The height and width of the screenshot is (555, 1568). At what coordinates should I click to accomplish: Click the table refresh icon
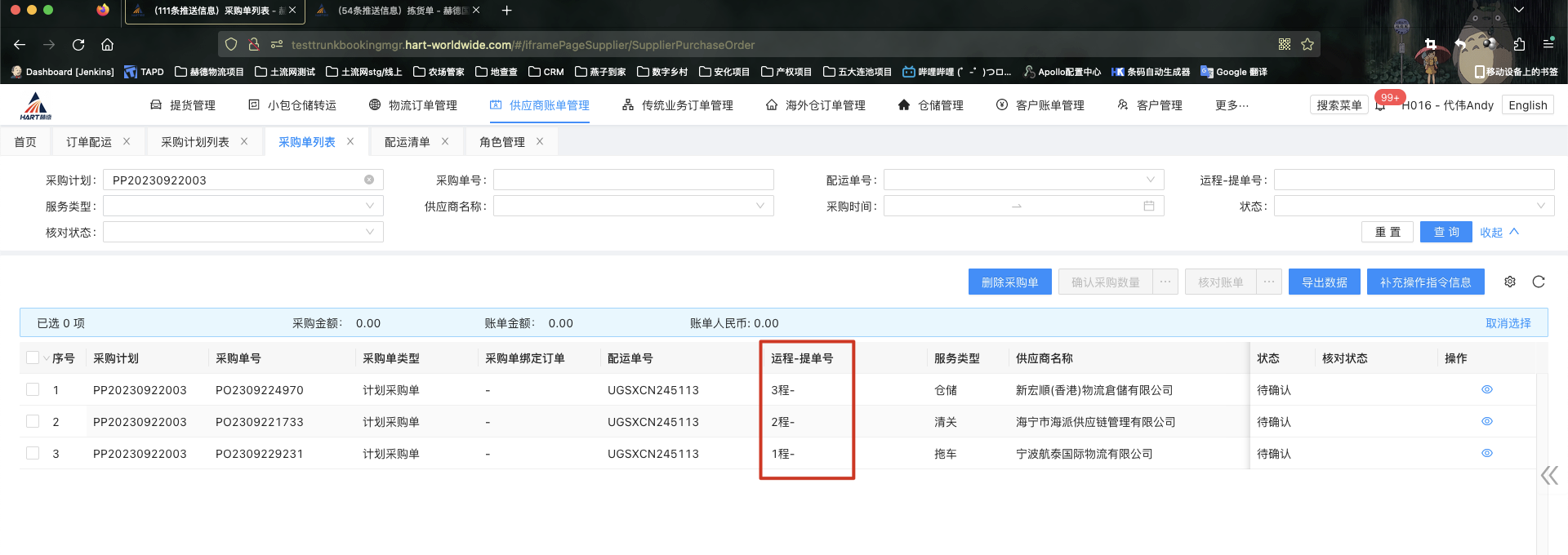pyautogui.click(x=1539, y=282)
